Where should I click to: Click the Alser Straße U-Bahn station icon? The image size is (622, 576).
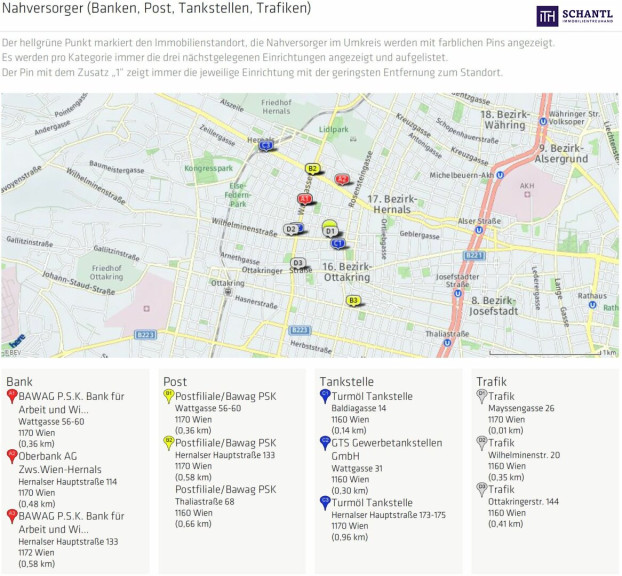click(x=479, y=229)
